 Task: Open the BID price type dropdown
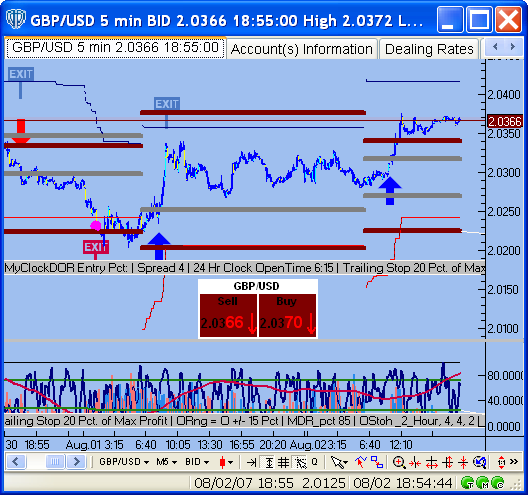[x=197, y=462]
